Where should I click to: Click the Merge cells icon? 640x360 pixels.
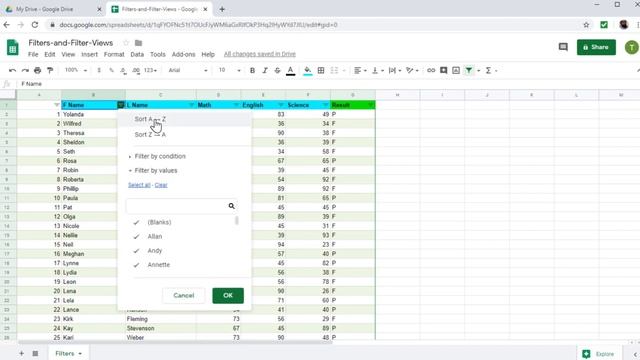point(334,71)
